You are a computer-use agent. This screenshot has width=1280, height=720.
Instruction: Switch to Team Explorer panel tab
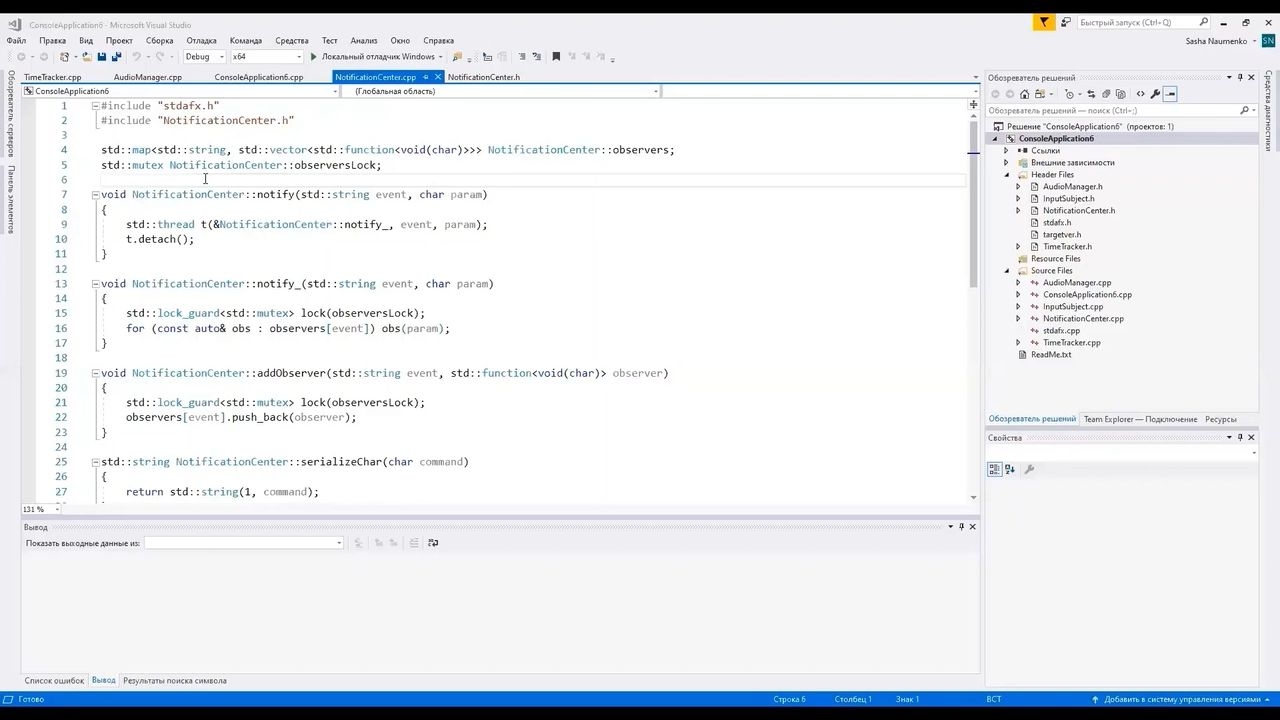pos(1140,419)
